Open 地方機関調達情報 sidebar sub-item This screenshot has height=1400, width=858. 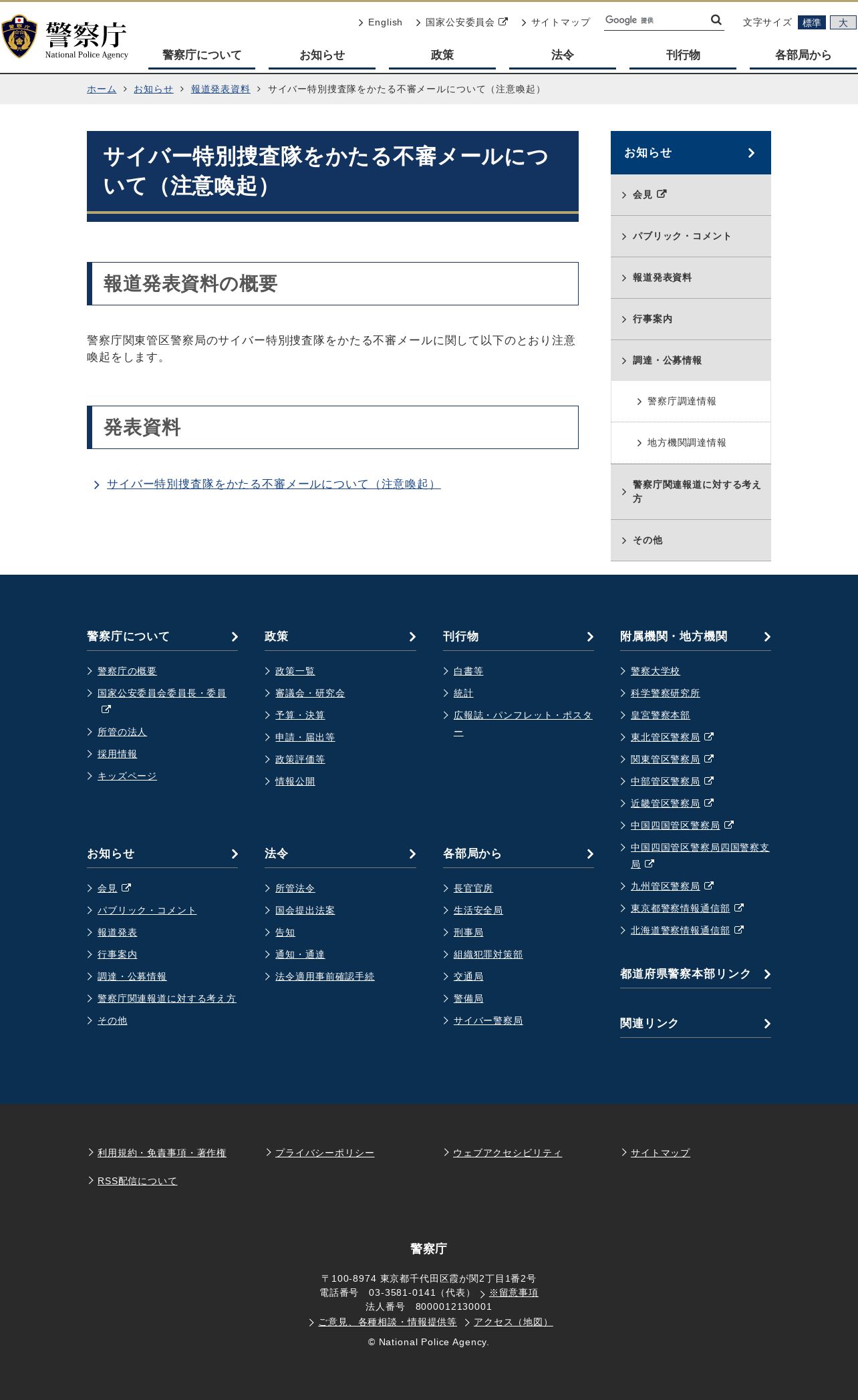coord(691,443)
